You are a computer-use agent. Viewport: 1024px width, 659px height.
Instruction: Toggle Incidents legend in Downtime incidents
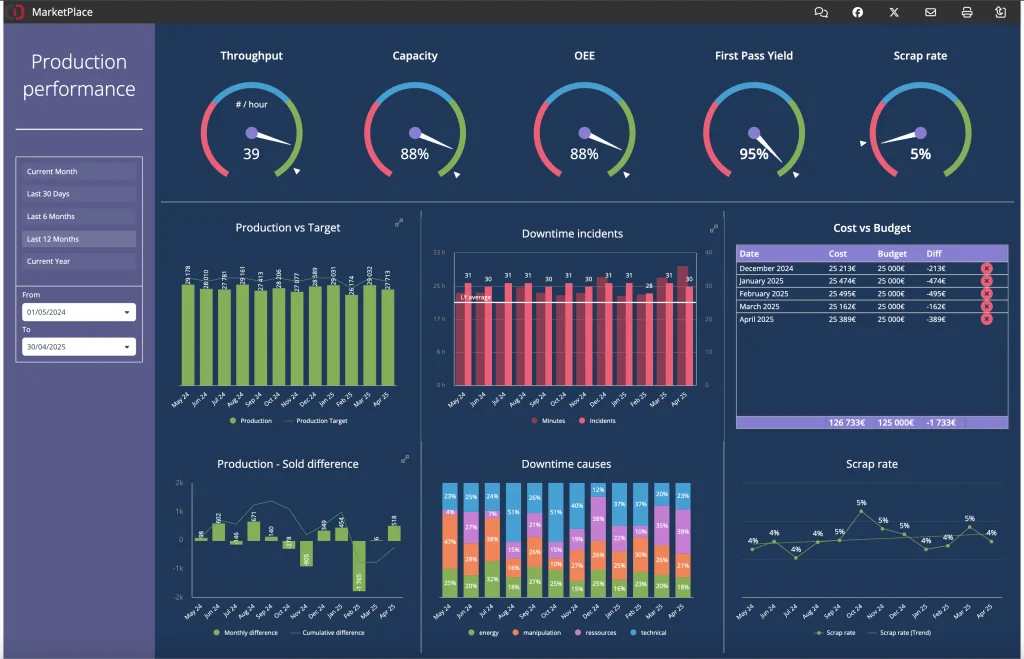point(597,421)
